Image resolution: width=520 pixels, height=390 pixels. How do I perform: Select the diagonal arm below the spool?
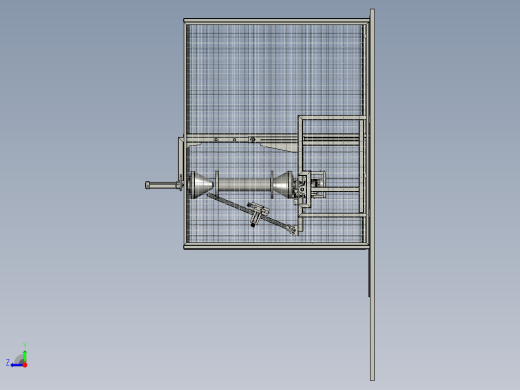click(251, 213)
